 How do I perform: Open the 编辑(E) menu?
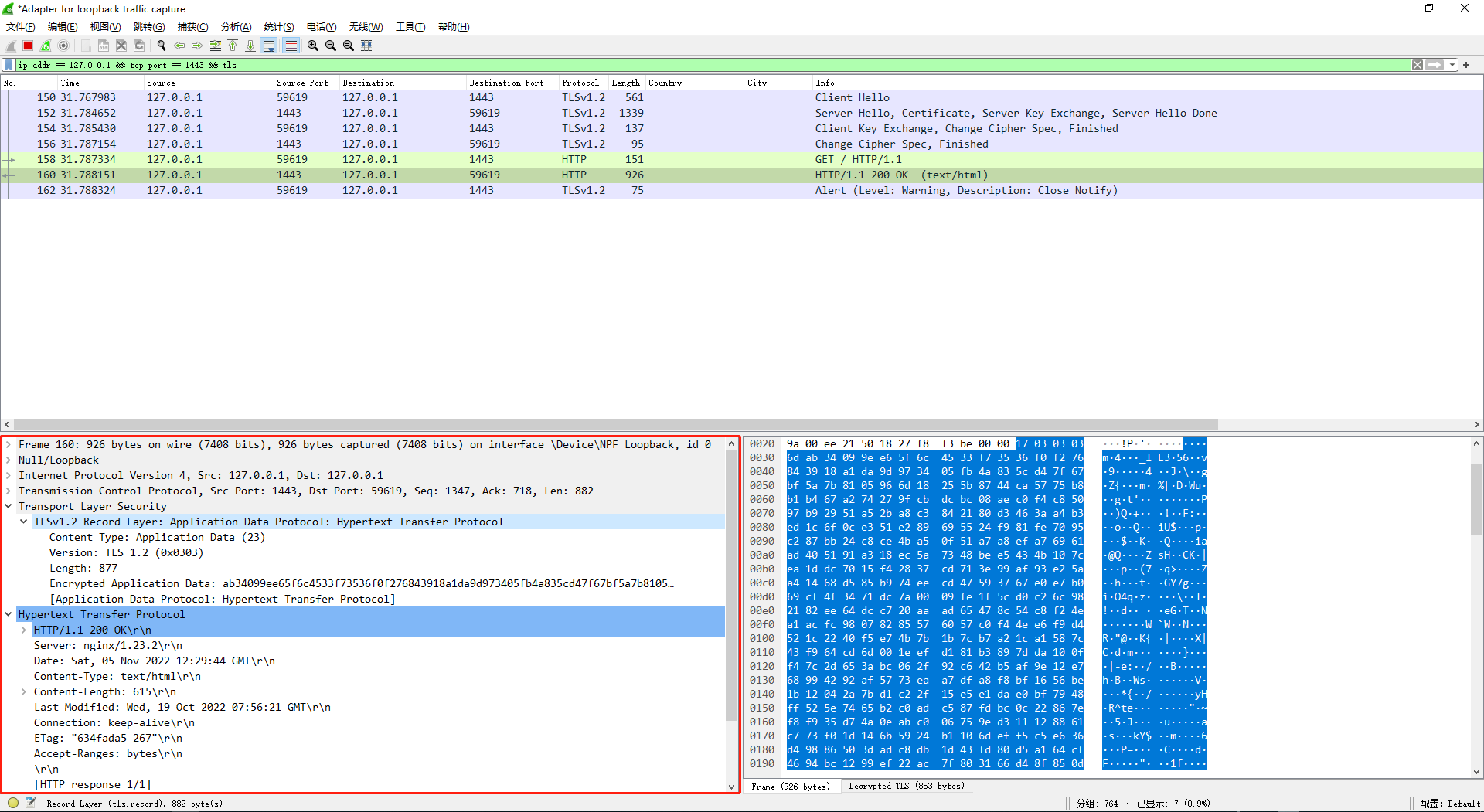(63, 27)
